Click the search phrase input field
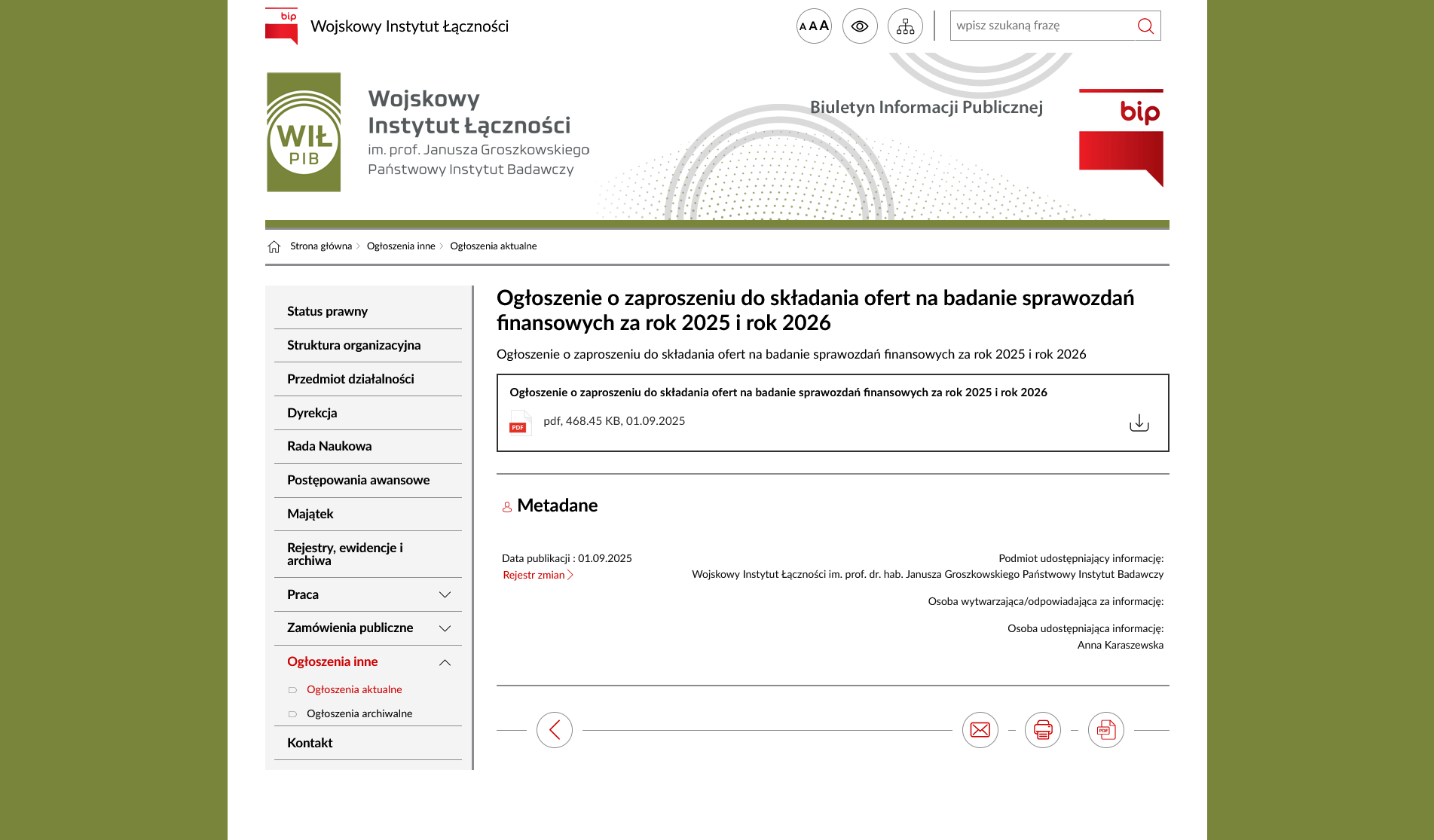 pyautogui.click(x=1040, y=26)
